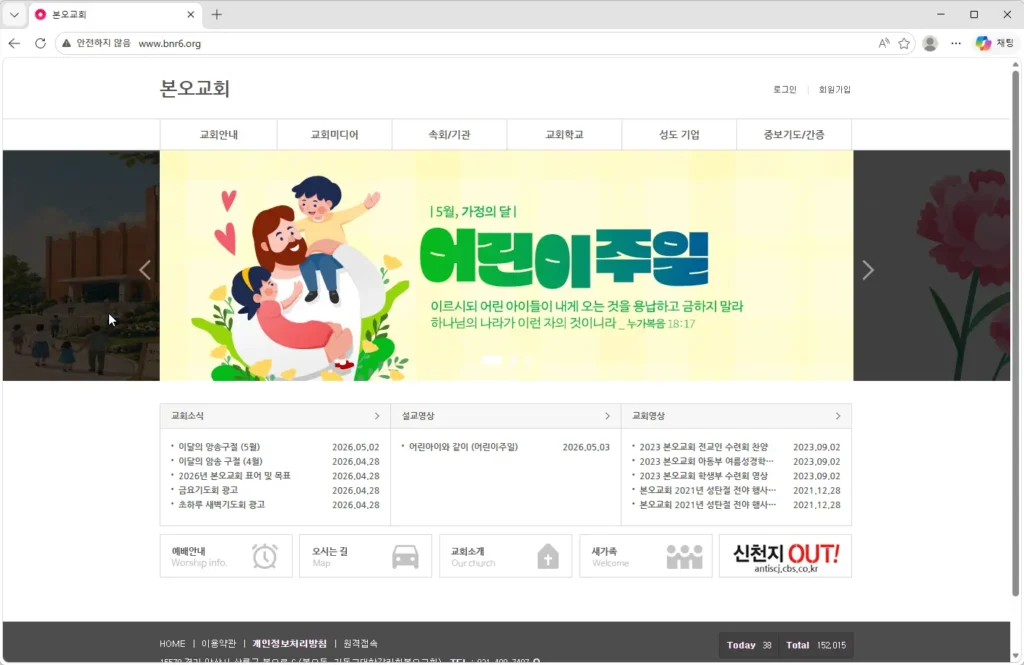This screenshot has height=665, width=1024.
Task: Open the 교회학교 menu
Action: (x=564, y=135)
